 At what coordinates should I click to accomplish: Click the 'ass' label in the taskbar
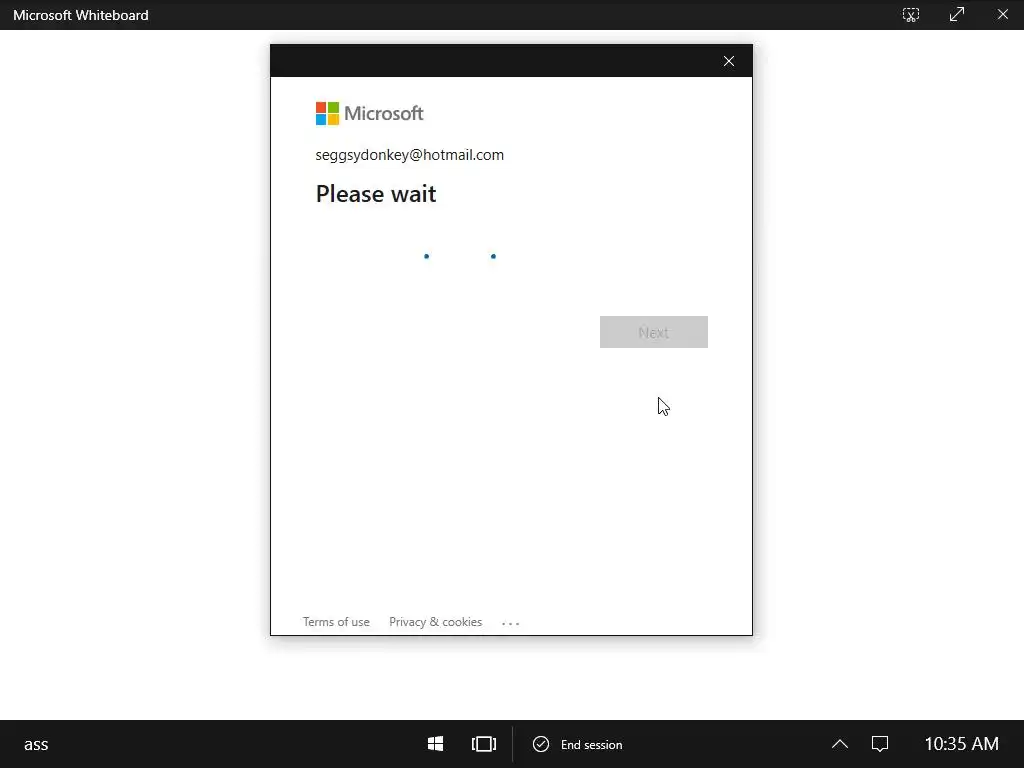[36, 744]
